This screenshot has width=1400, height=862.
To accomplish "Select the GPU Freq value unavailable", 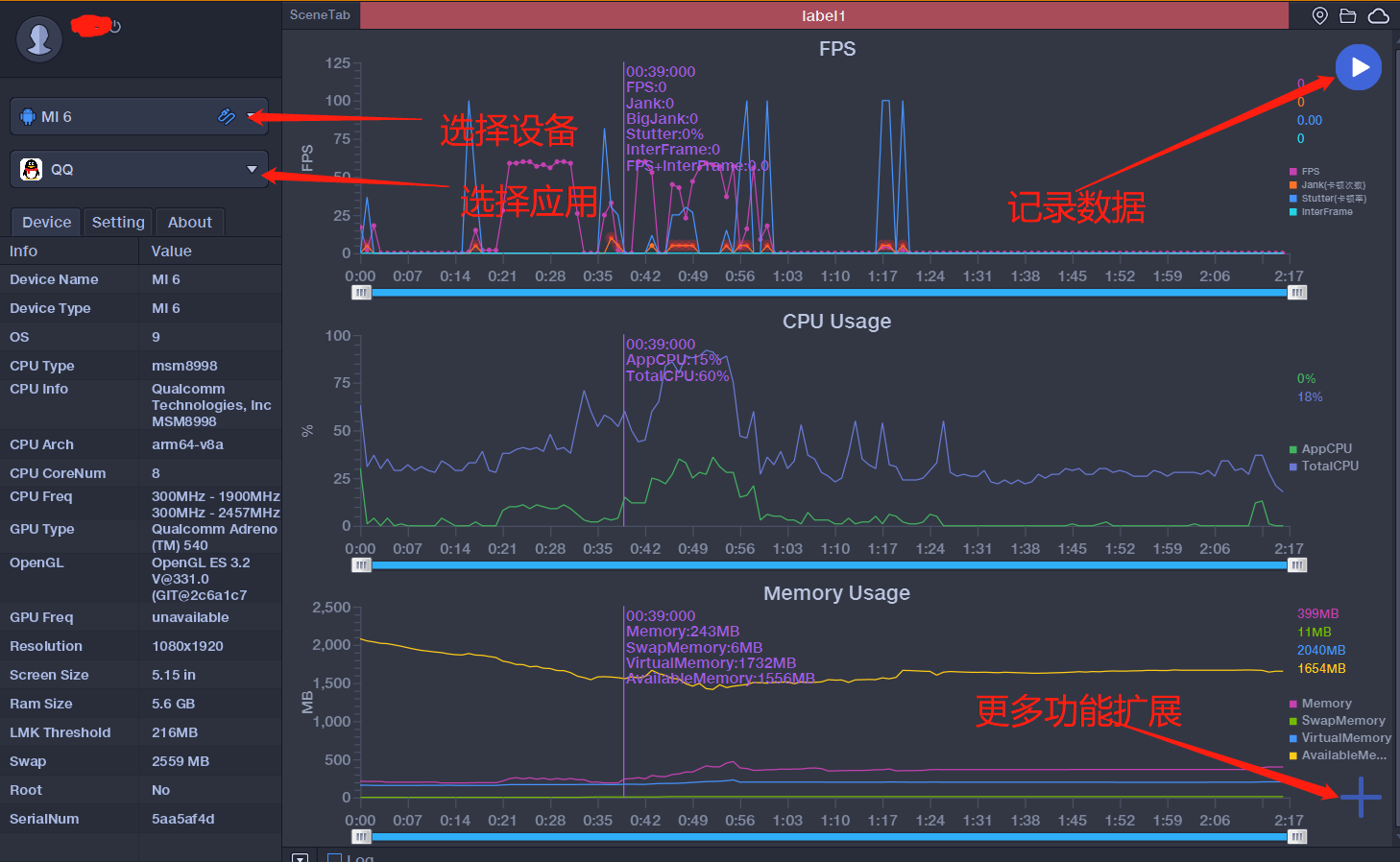I will 190,617.
